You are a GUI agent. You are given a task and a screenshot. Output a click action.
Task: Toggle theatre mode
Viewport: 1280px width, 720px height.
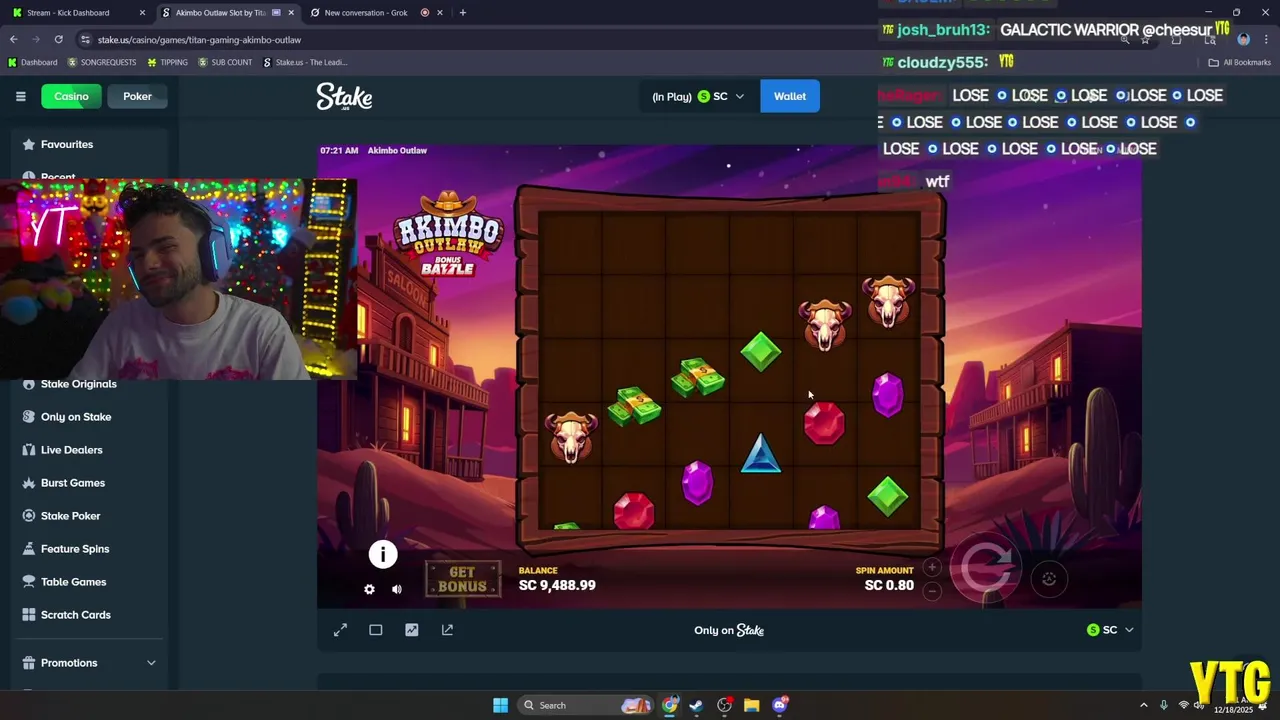point(376,630)
